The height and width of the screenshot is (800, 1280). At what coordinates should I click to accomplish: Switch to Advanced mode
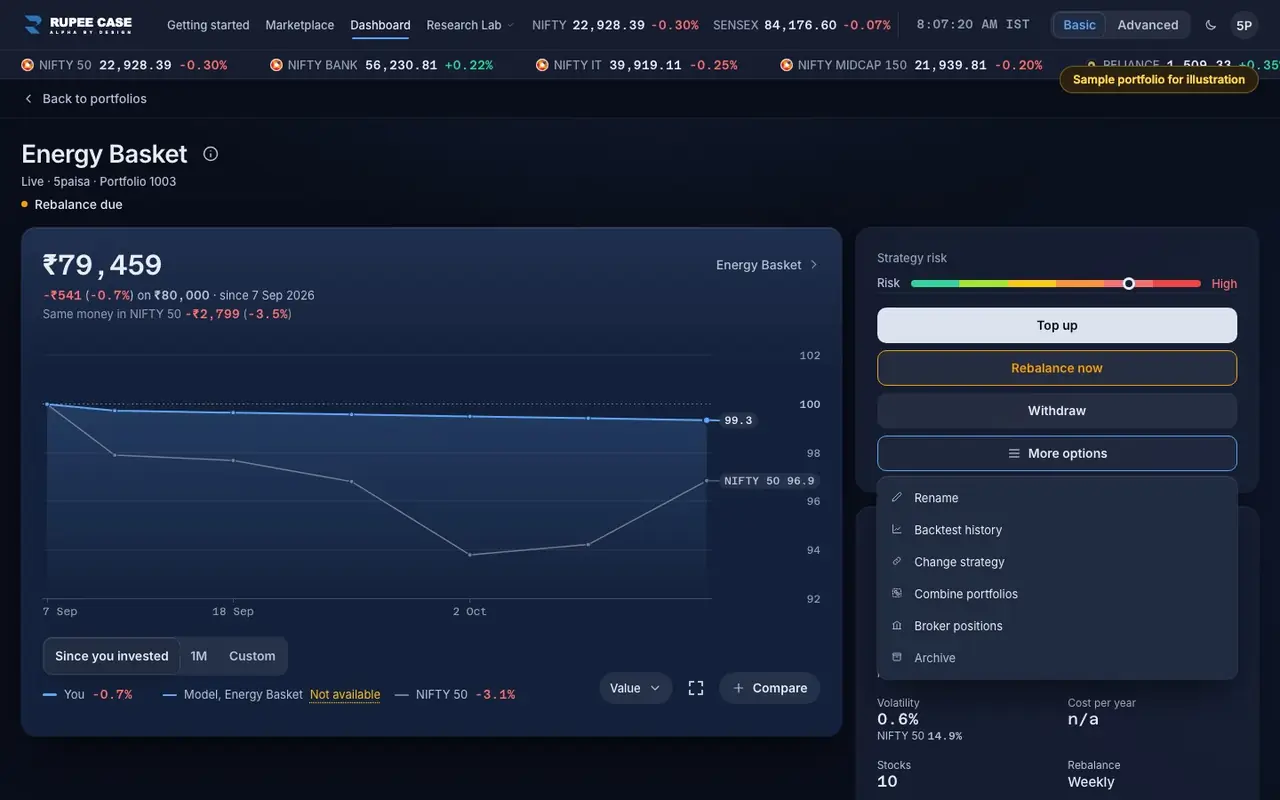(1148, 25)
